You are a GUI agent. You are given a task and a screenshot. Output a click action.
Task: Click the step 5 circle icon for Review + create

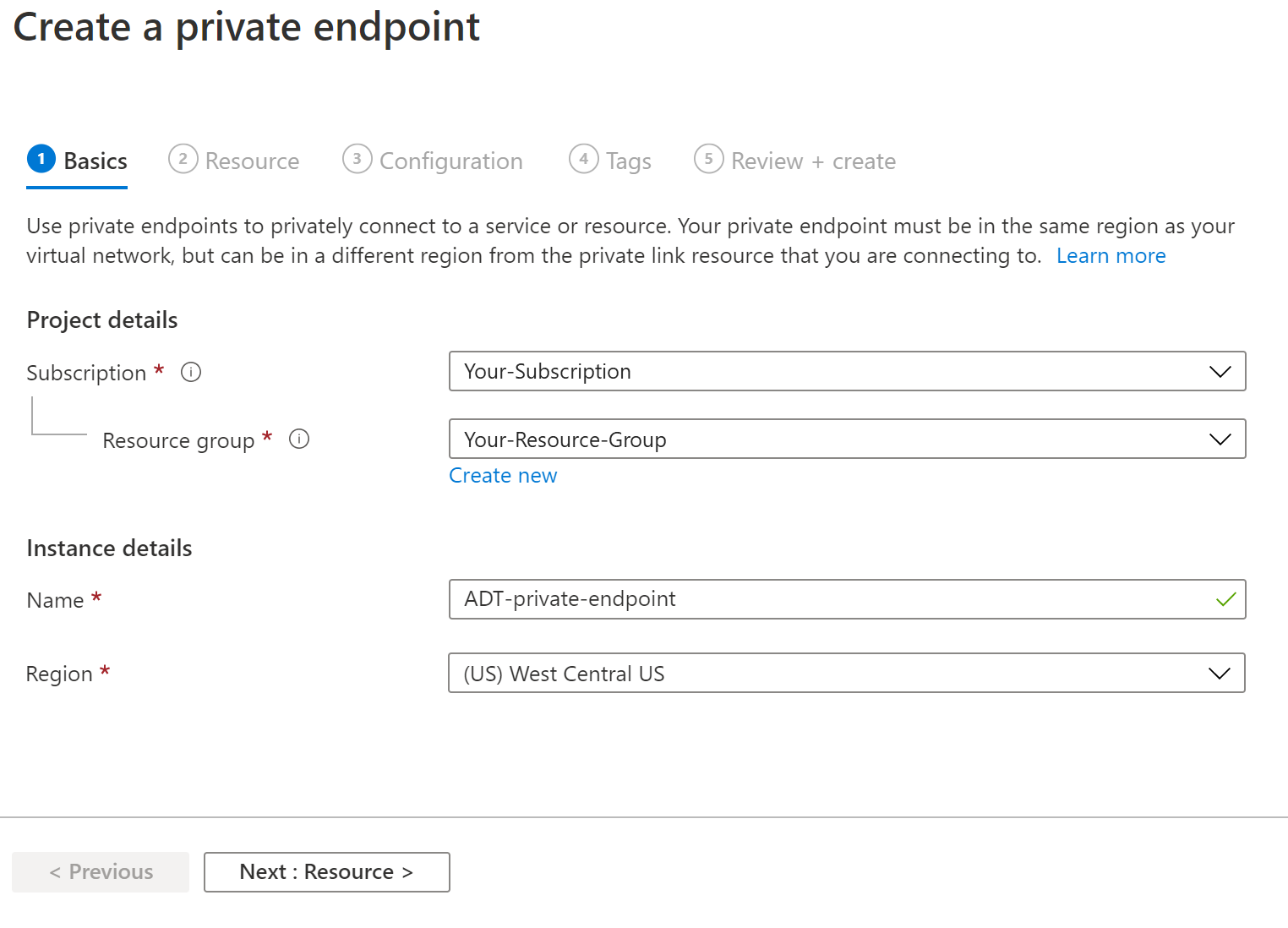pos(709,159)
